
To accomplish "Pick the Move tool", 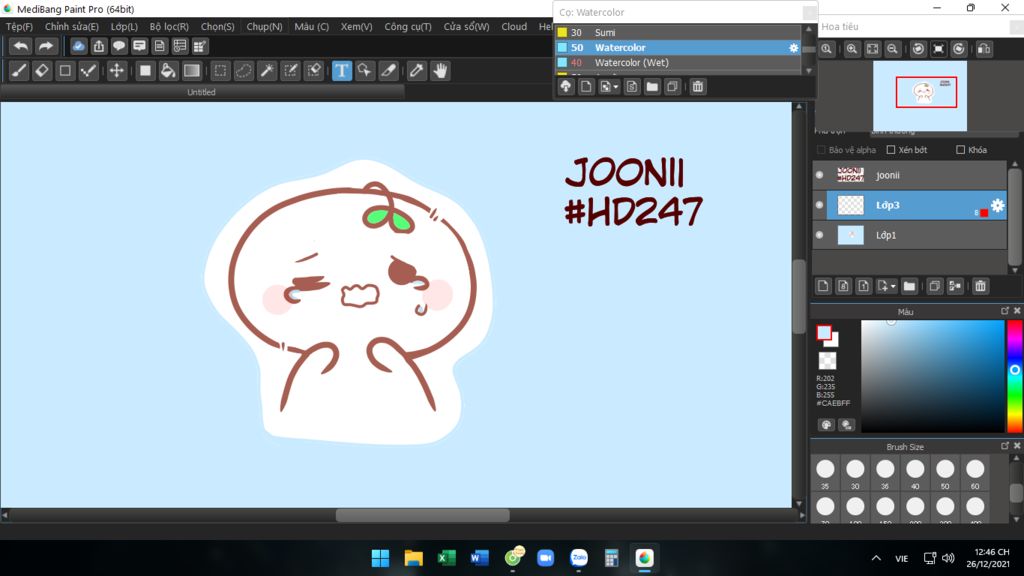I will click(x=116, y=71).
